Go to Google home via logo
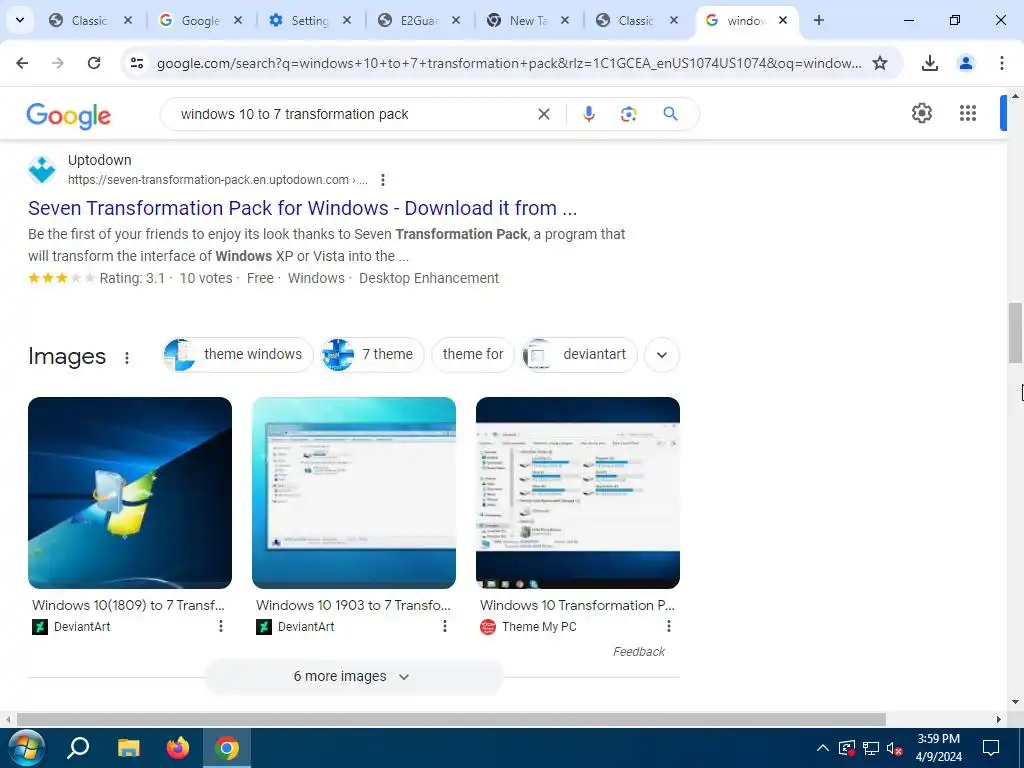This screenshot has width=1024, height=768. [69, 115]
